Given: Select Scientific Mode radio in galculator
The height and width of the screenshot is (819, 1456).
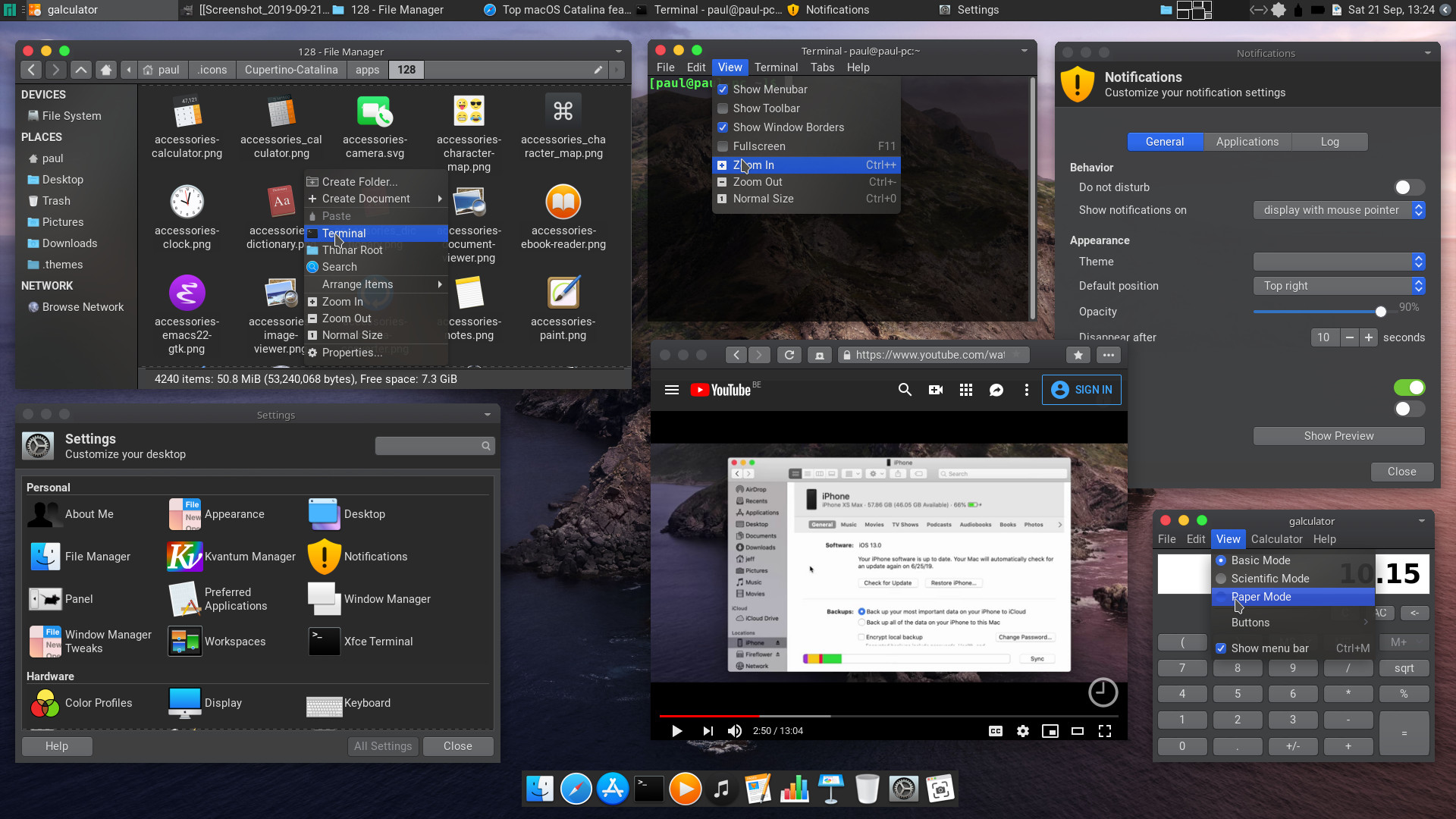Looking at the screenshot, I should pyautogui.click(x=1221, y=579).
